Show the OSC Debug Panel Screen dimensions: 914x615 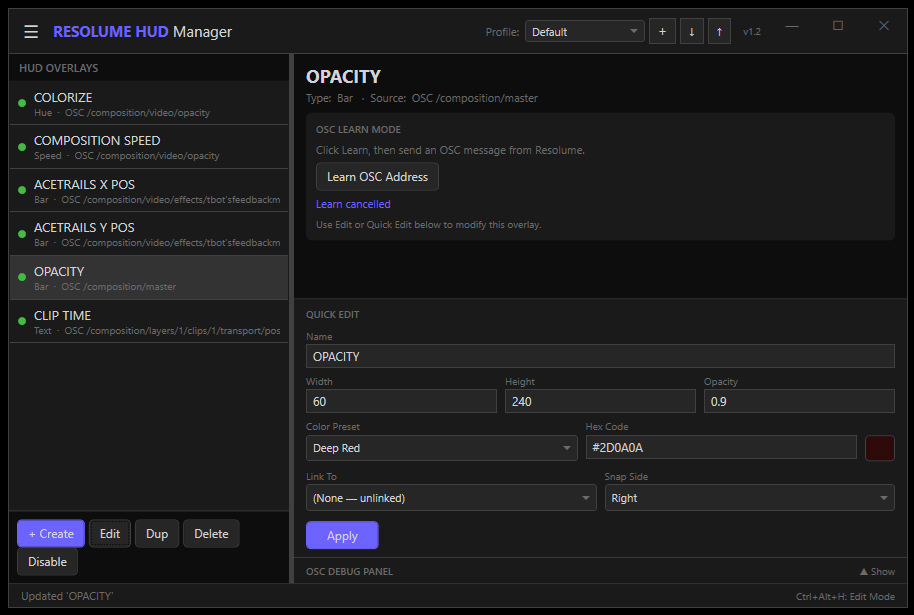876,572
